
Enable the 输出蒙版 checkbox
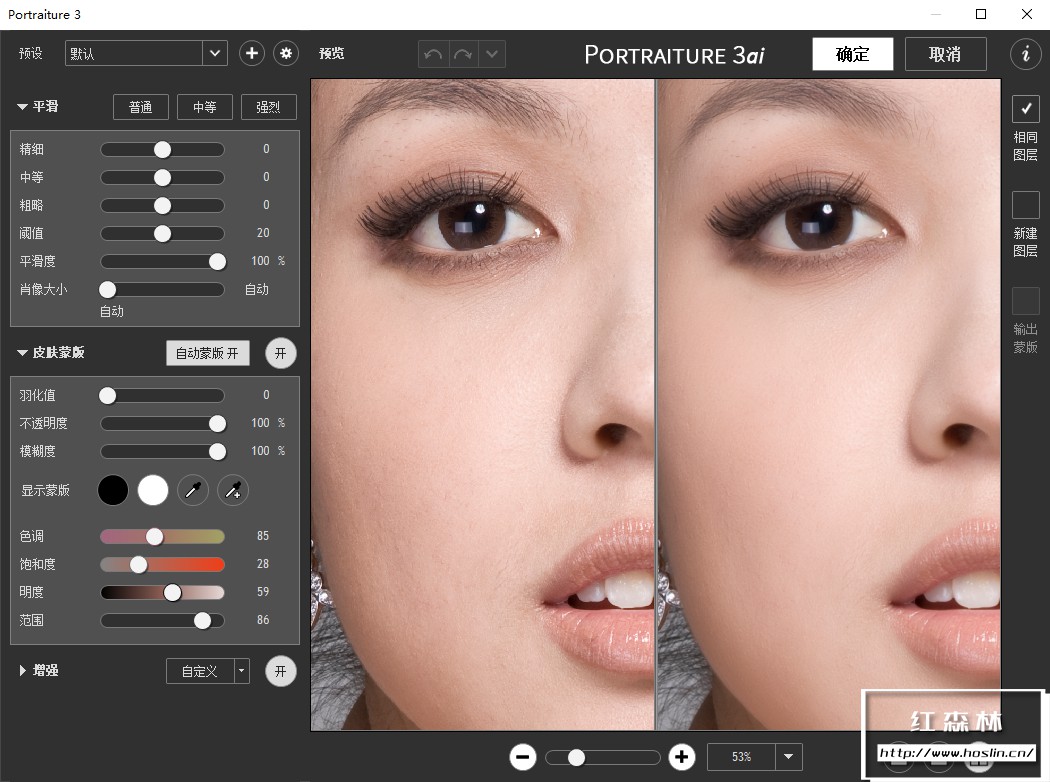1025,301
